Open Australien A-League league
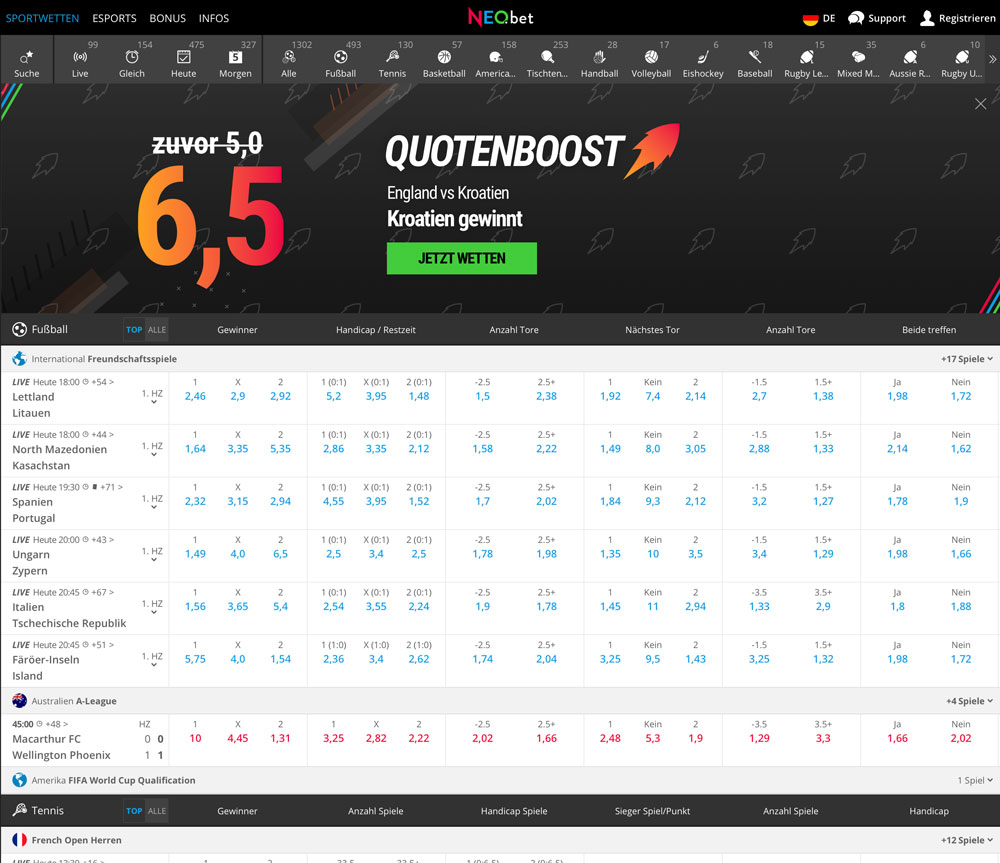Screen dimensions: 1000x863 point(74,701)
